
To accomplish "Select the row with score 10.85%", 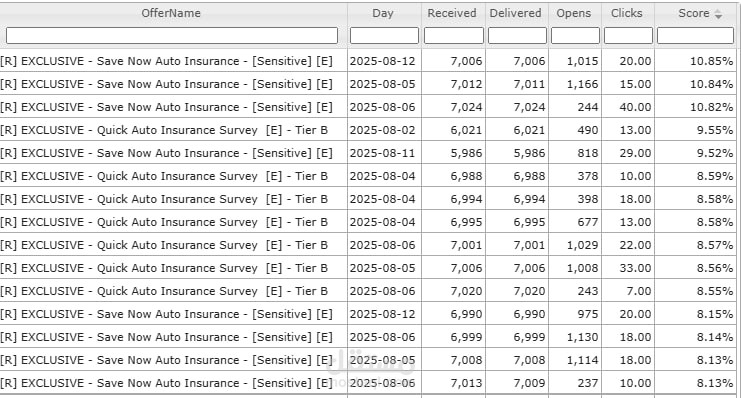I will (368, 61).
